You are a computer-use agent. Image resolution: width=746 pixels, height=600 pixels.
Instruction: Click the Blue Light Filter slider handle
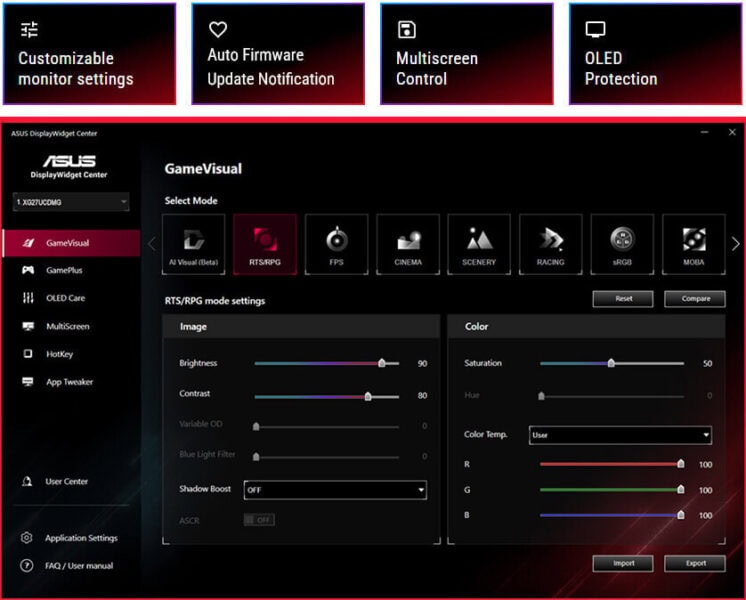[256, 457]
